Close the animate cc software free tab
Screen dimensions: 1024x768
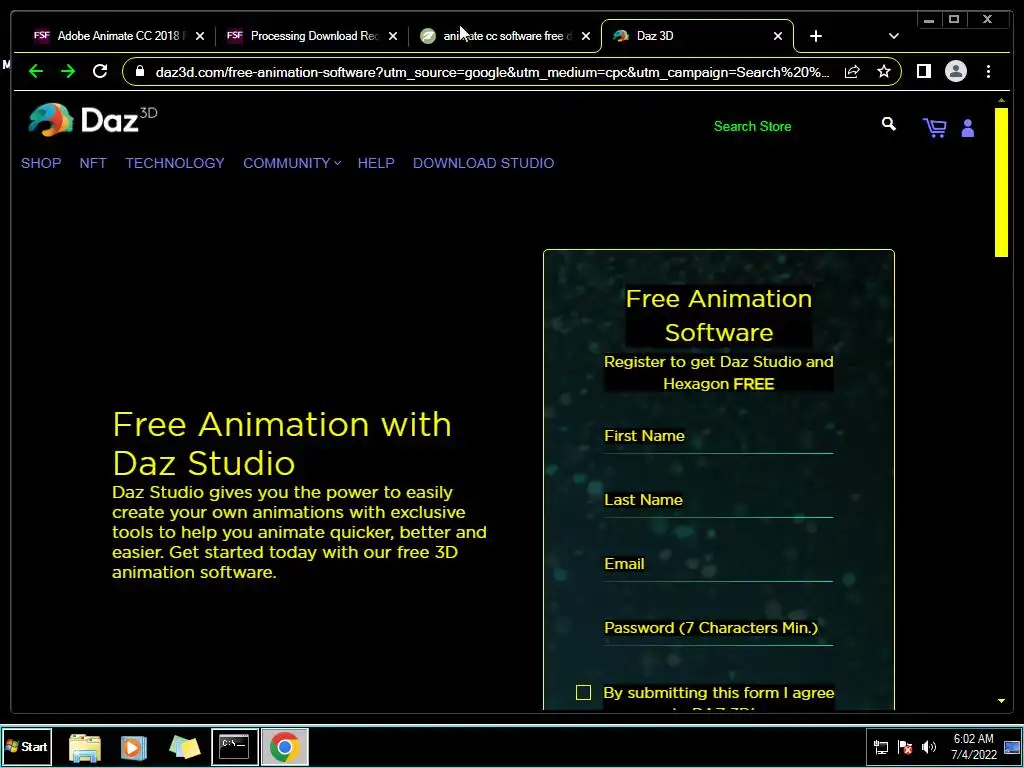click(x=586, y=36)
